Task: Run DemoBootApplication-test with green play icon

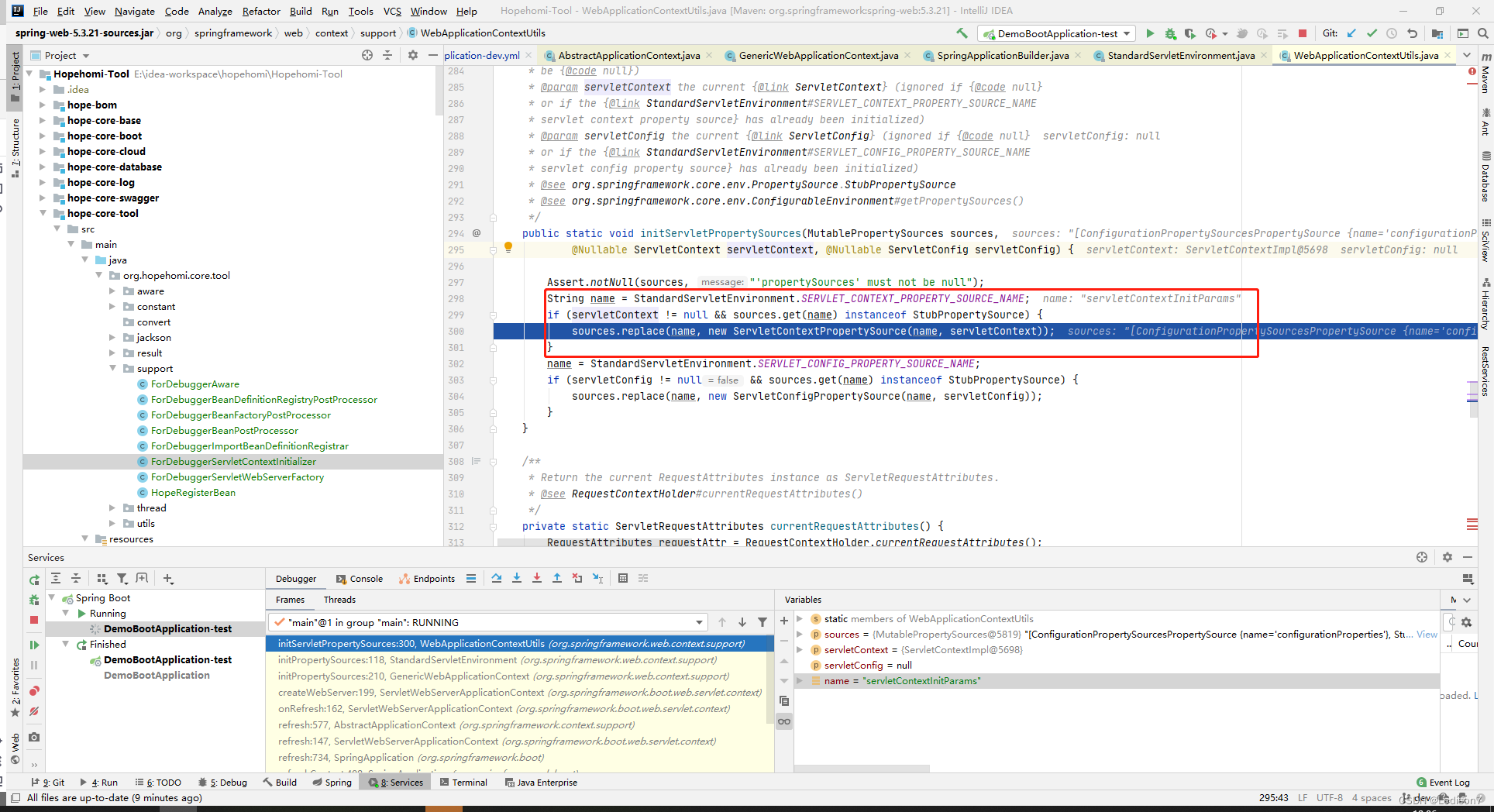Action: pyautogui.click(x=1150, y=33)
